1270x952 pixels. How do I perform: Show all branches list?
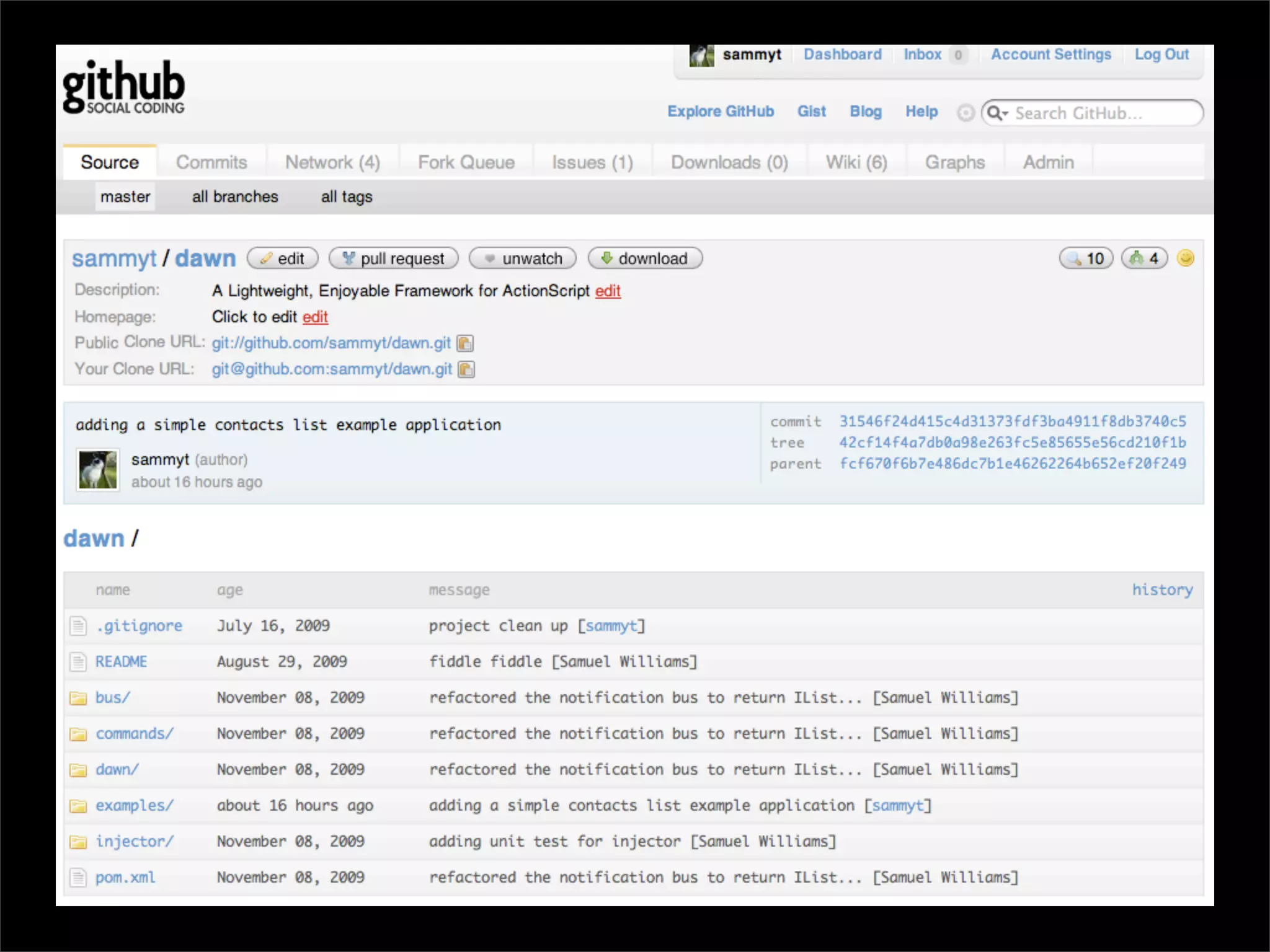pos(235,197)
